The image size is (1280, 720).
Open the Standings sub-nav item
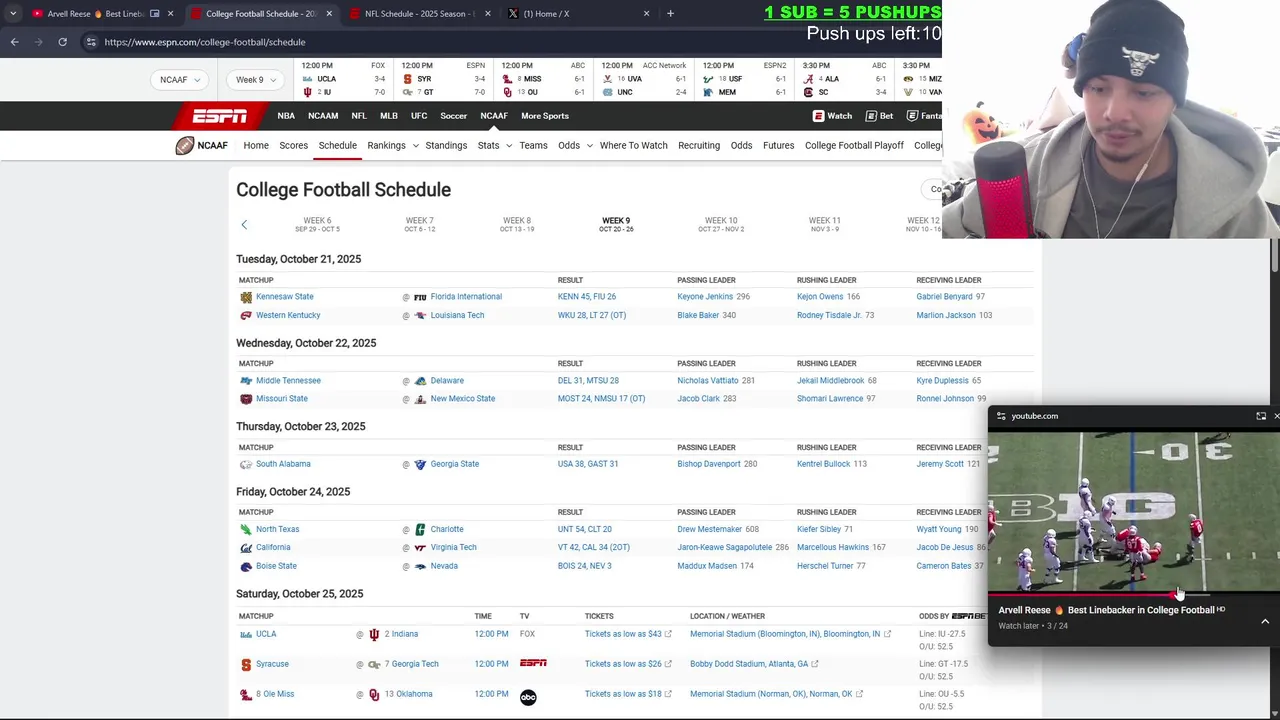point(446,146)
